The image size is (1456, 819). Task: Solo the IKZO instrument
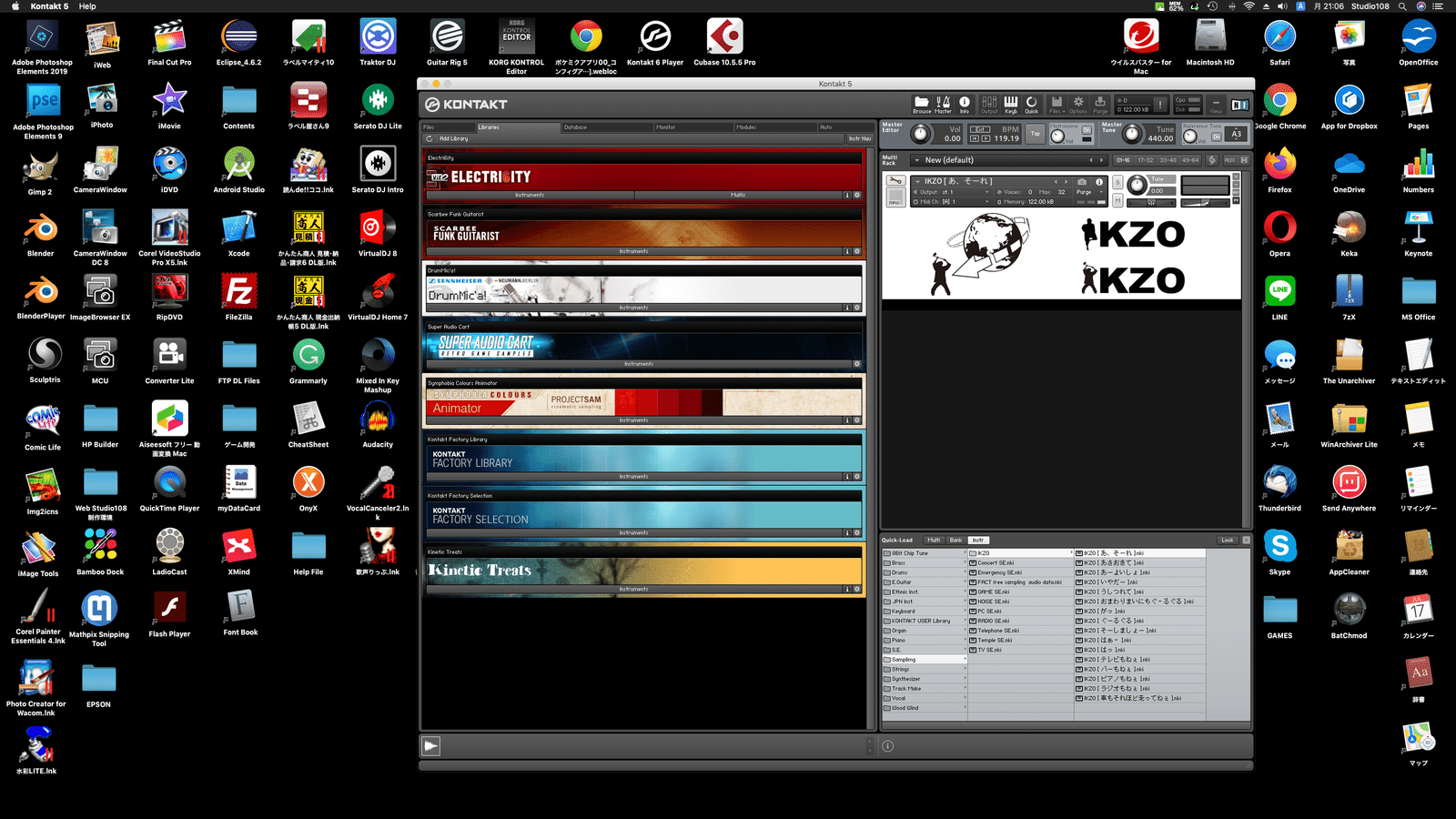(1117, 182)
